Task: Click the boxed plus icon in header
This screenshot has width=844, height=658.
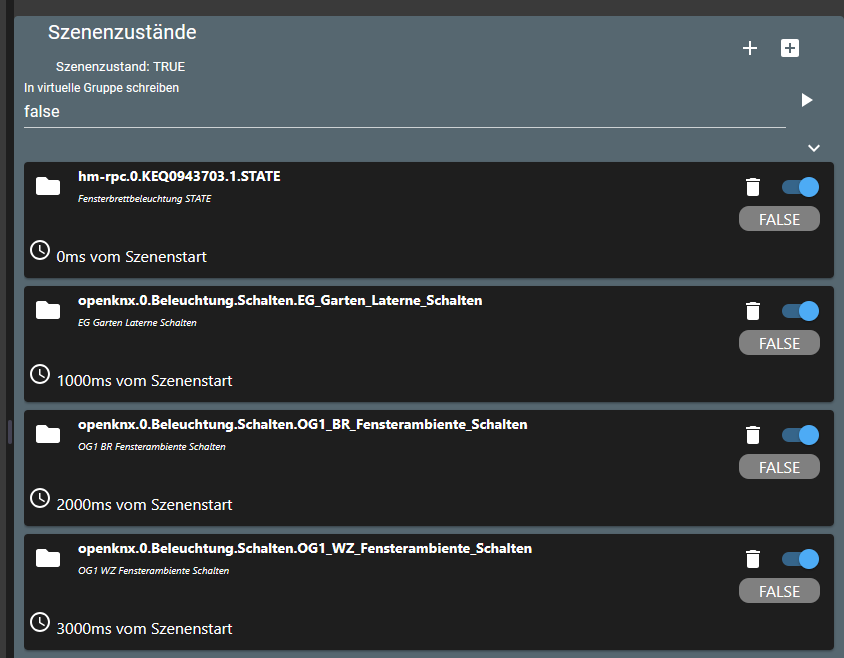Action: coord(790,48)
